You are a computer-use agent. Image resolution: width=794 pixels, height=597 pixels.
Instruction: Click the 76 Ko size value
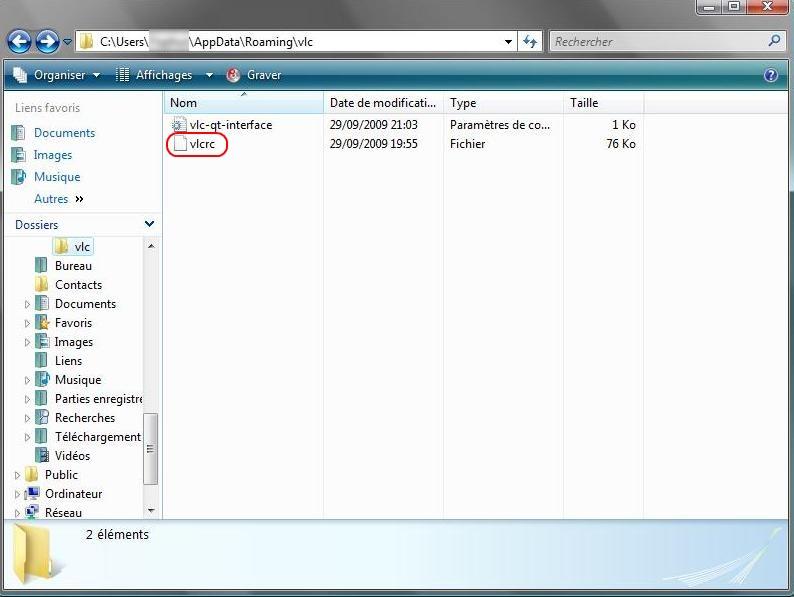621,144
